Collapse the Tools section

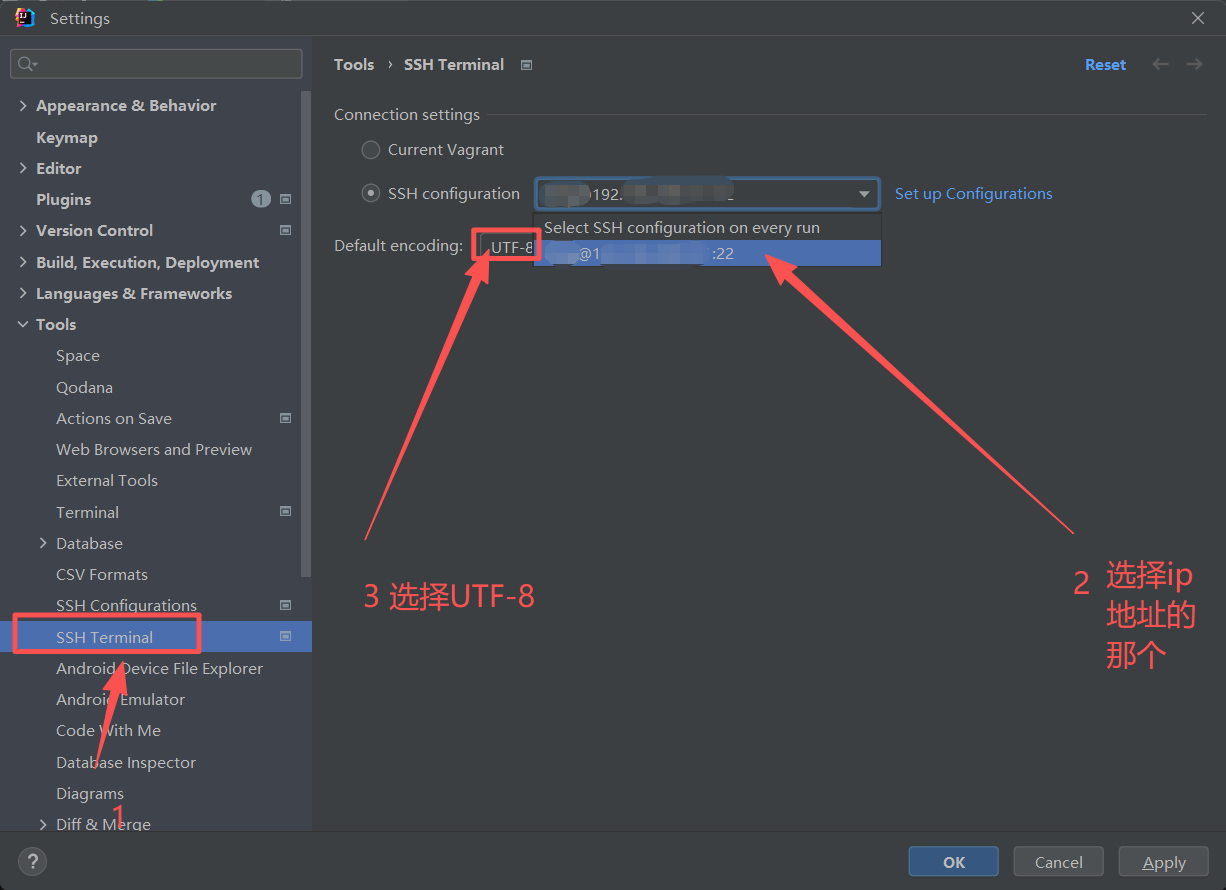[x=23, y=324]
